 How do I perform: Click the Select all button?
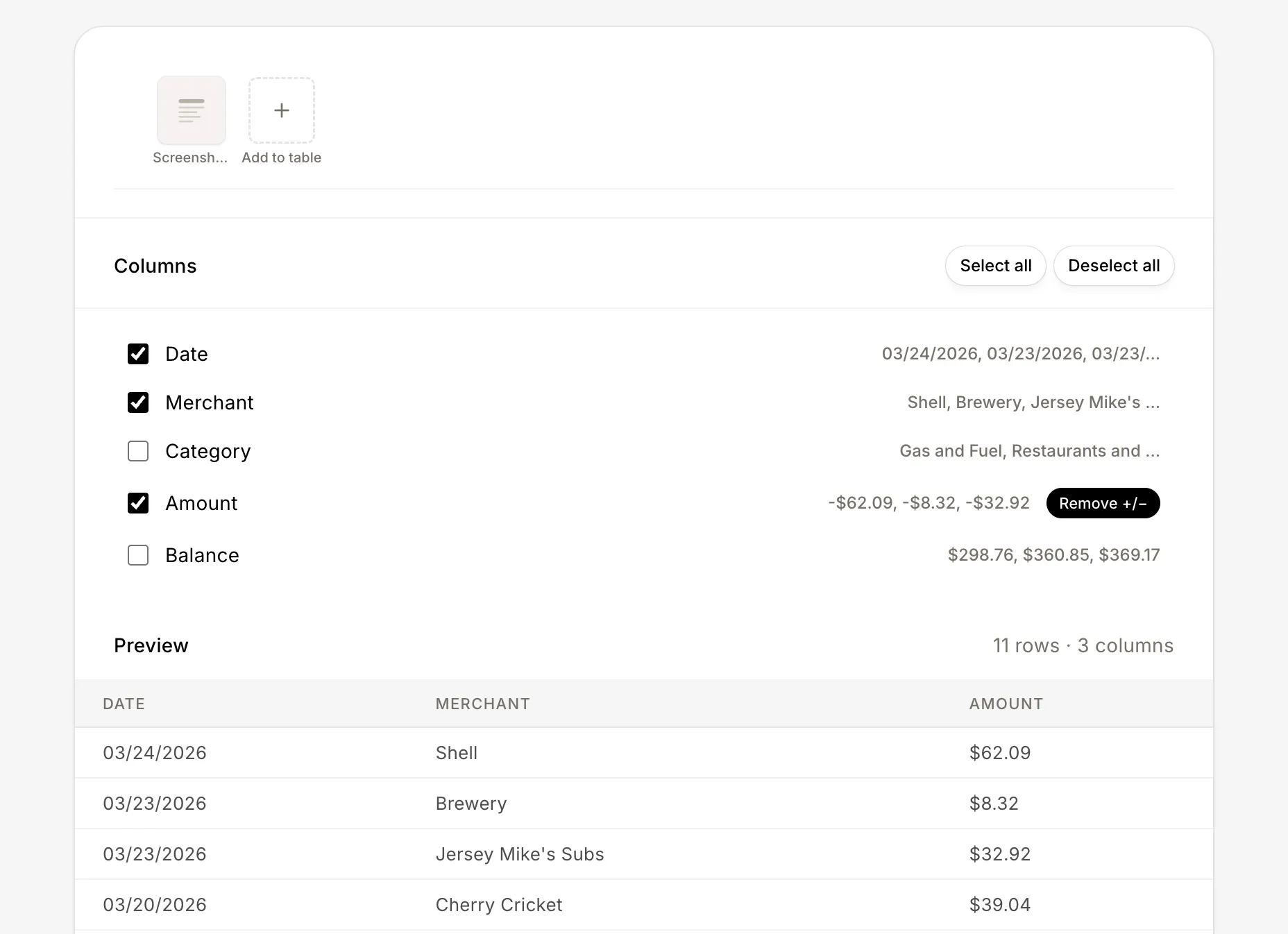click(x=995, y=266)
